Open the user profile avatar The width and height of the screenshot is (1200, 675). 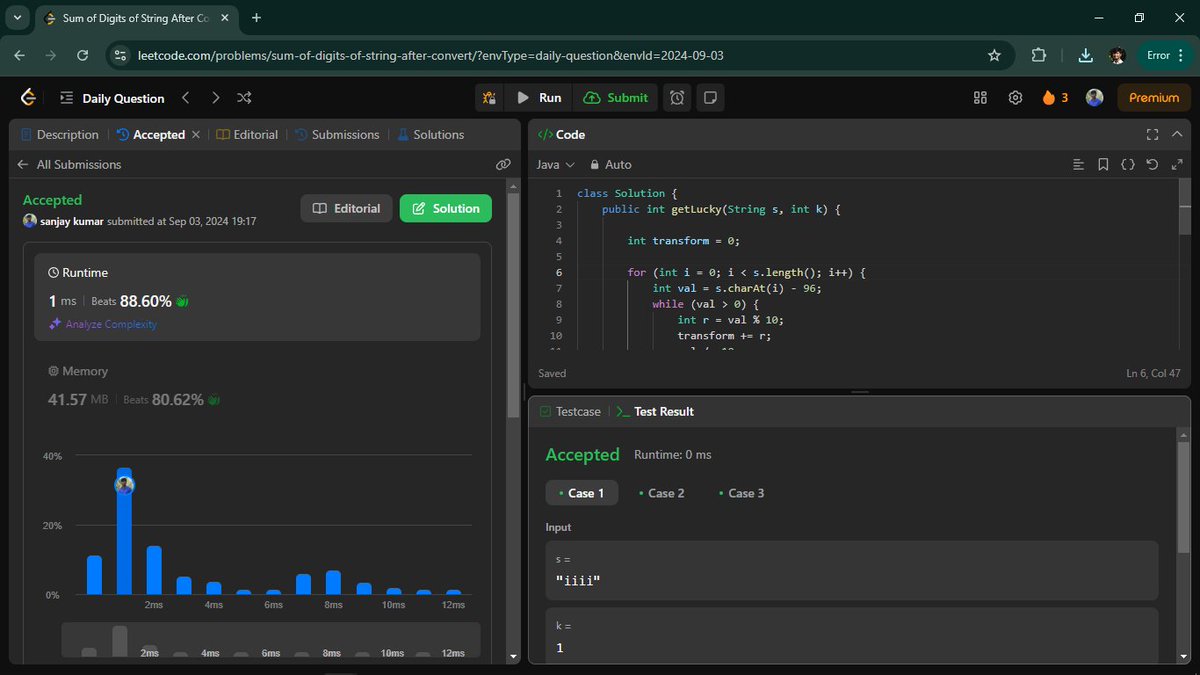click(1095, 98)
